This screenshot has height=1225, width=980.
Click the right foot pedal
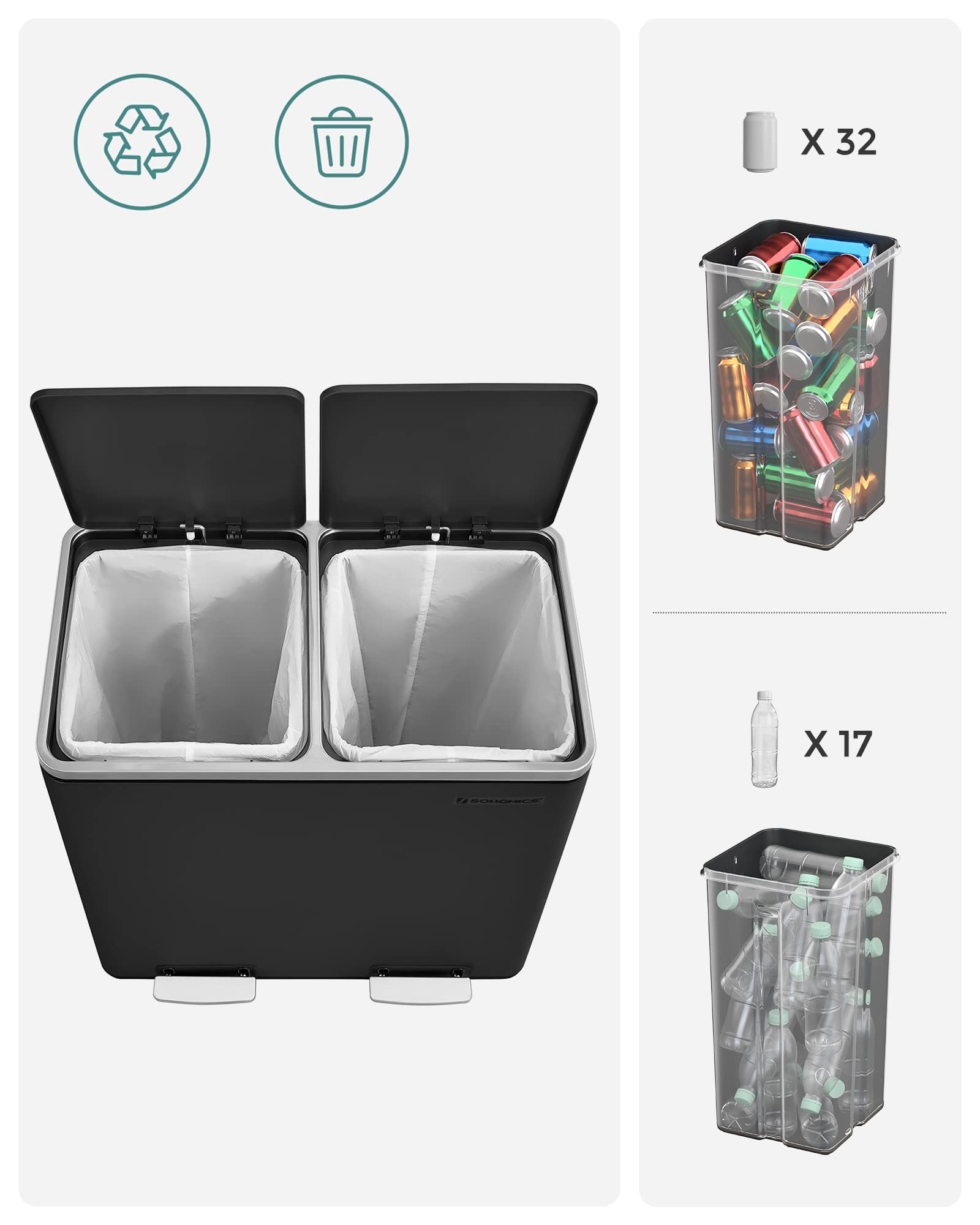421,989
